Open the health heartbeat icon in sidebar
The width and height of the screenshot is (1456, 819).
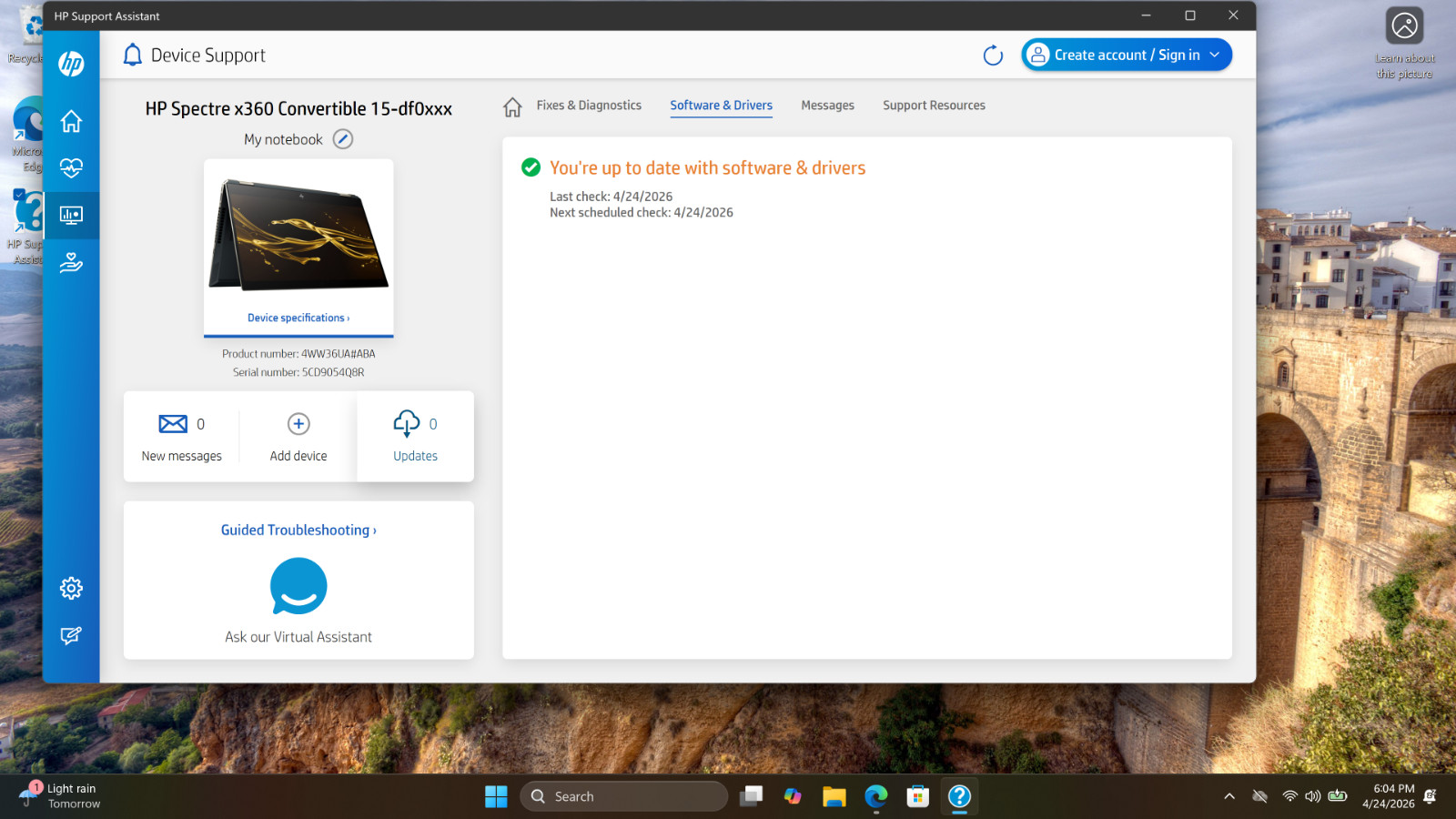pyautogui.click(x=71, y=168)
